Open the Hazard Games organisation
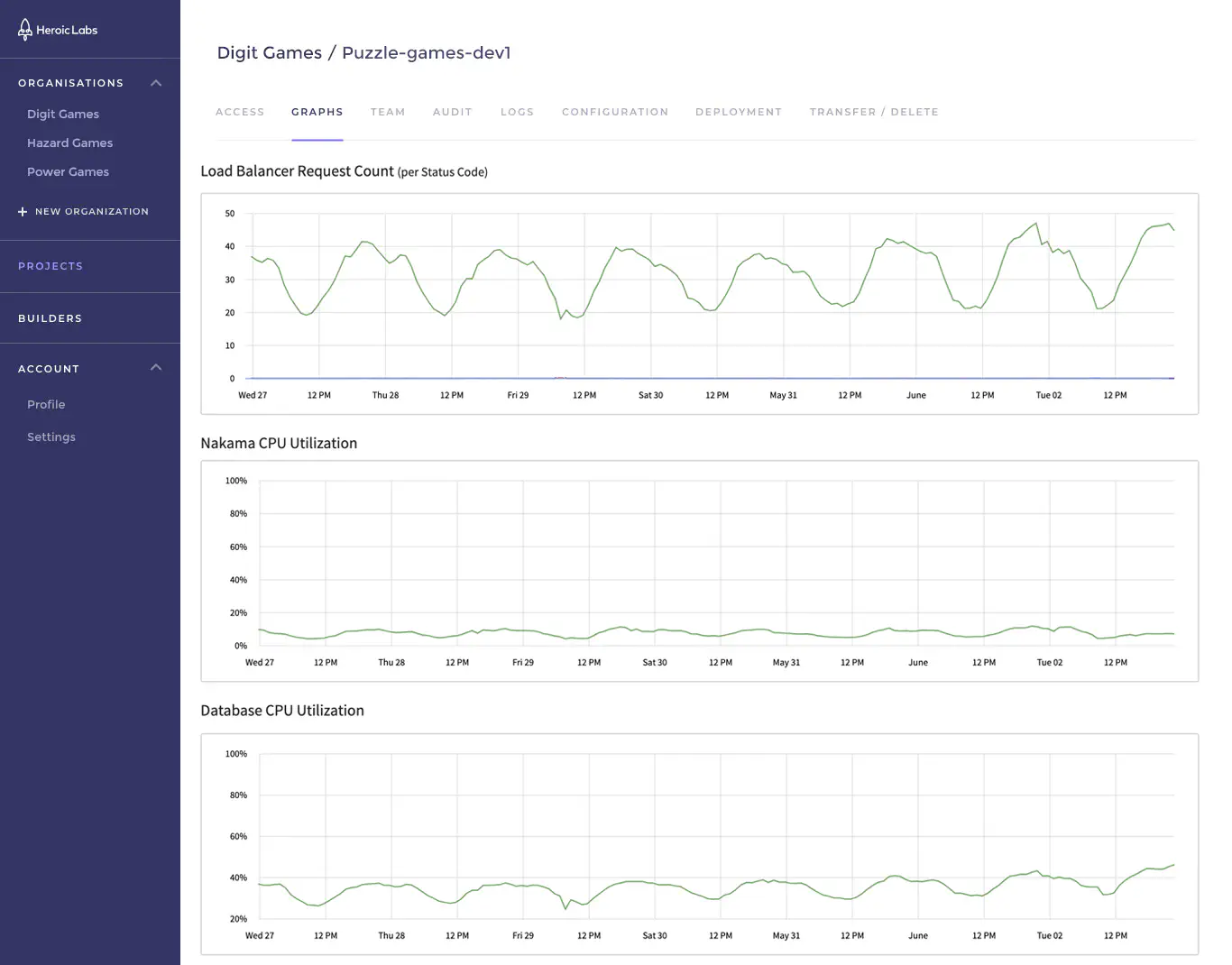The height and width of the screenshot is (965, 1232). 69,142
